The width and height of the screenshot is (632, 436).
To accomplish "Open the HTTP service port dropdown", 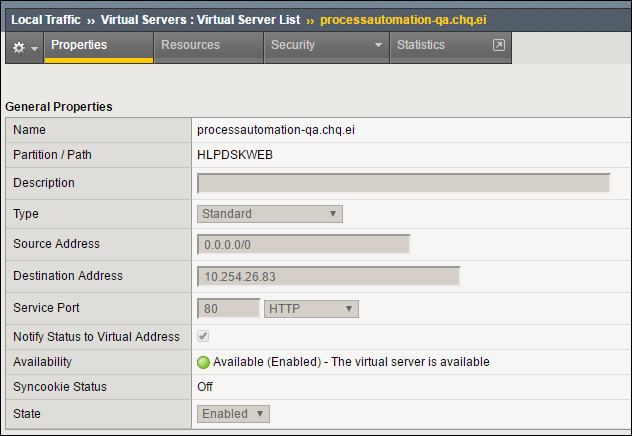I will (311, 309).
